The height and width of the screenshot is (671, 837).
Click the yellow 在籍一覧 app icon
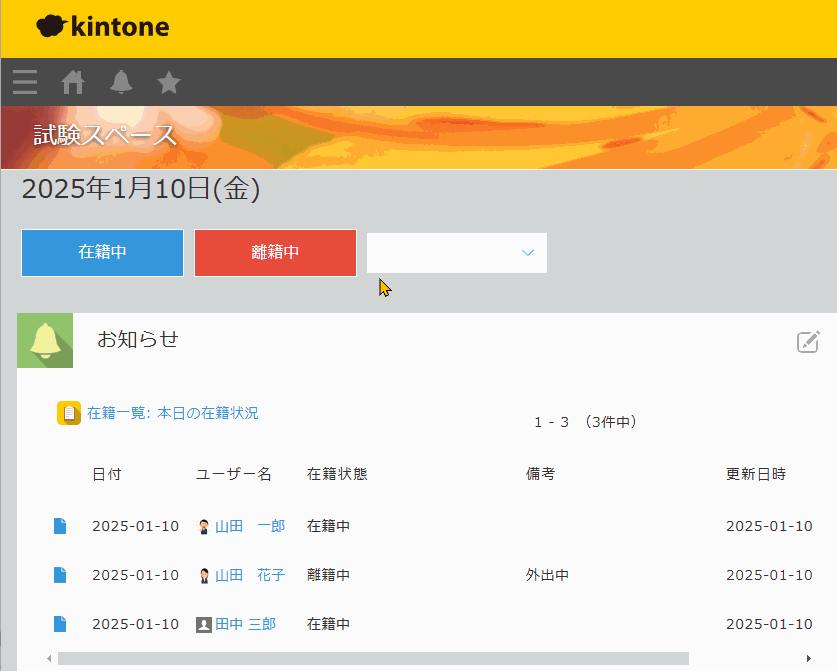pyautogui.click(x=69, y=413)
